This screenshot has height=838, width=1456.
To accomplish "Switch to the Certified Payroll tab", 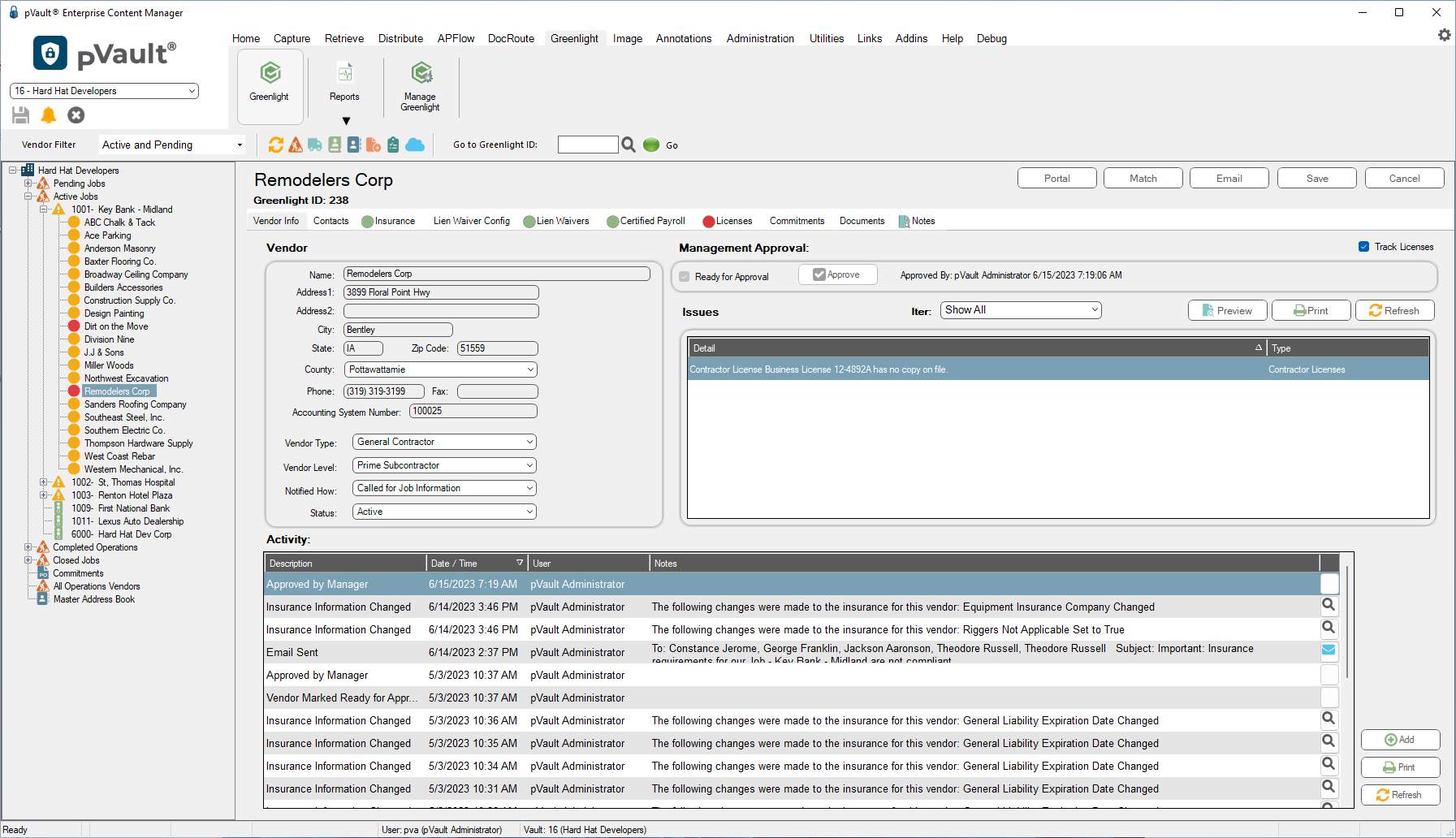I will [x=646, y=221].
